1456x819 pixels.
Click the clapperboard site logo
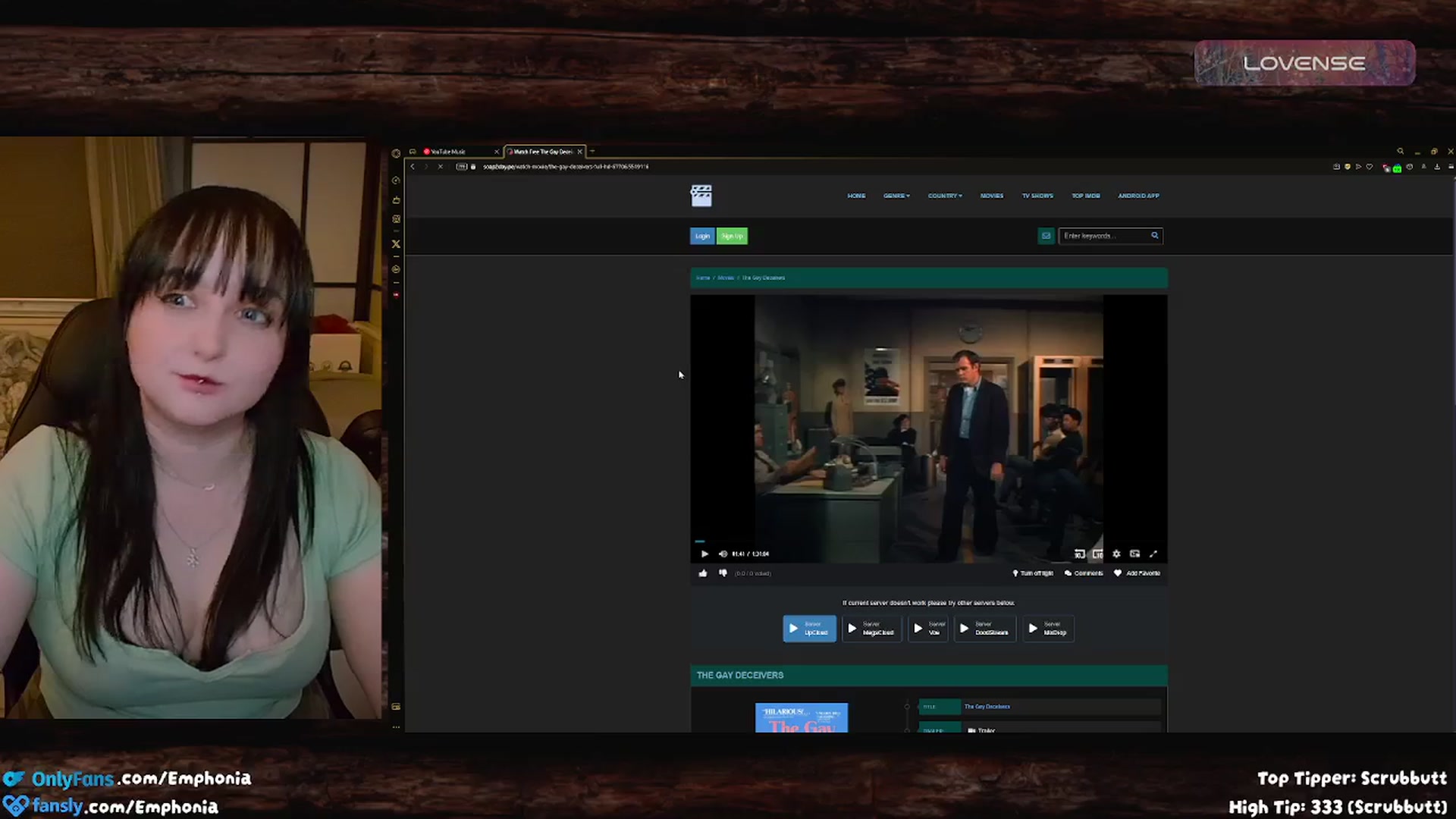701,196
